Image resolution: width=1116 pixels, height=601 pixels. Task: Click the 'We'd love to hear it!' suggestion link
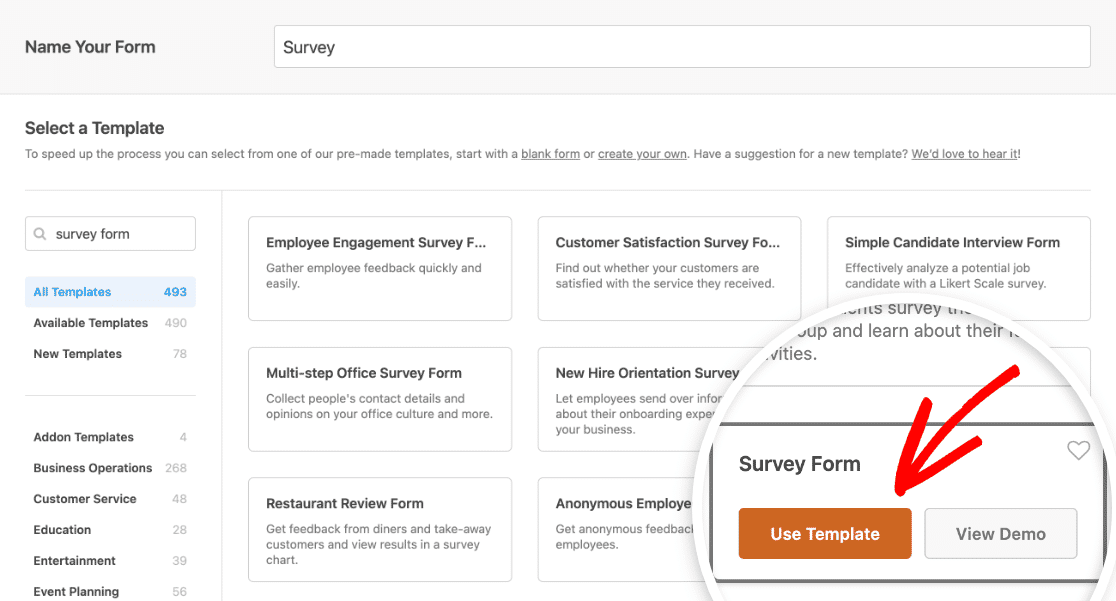coord(963,153)
